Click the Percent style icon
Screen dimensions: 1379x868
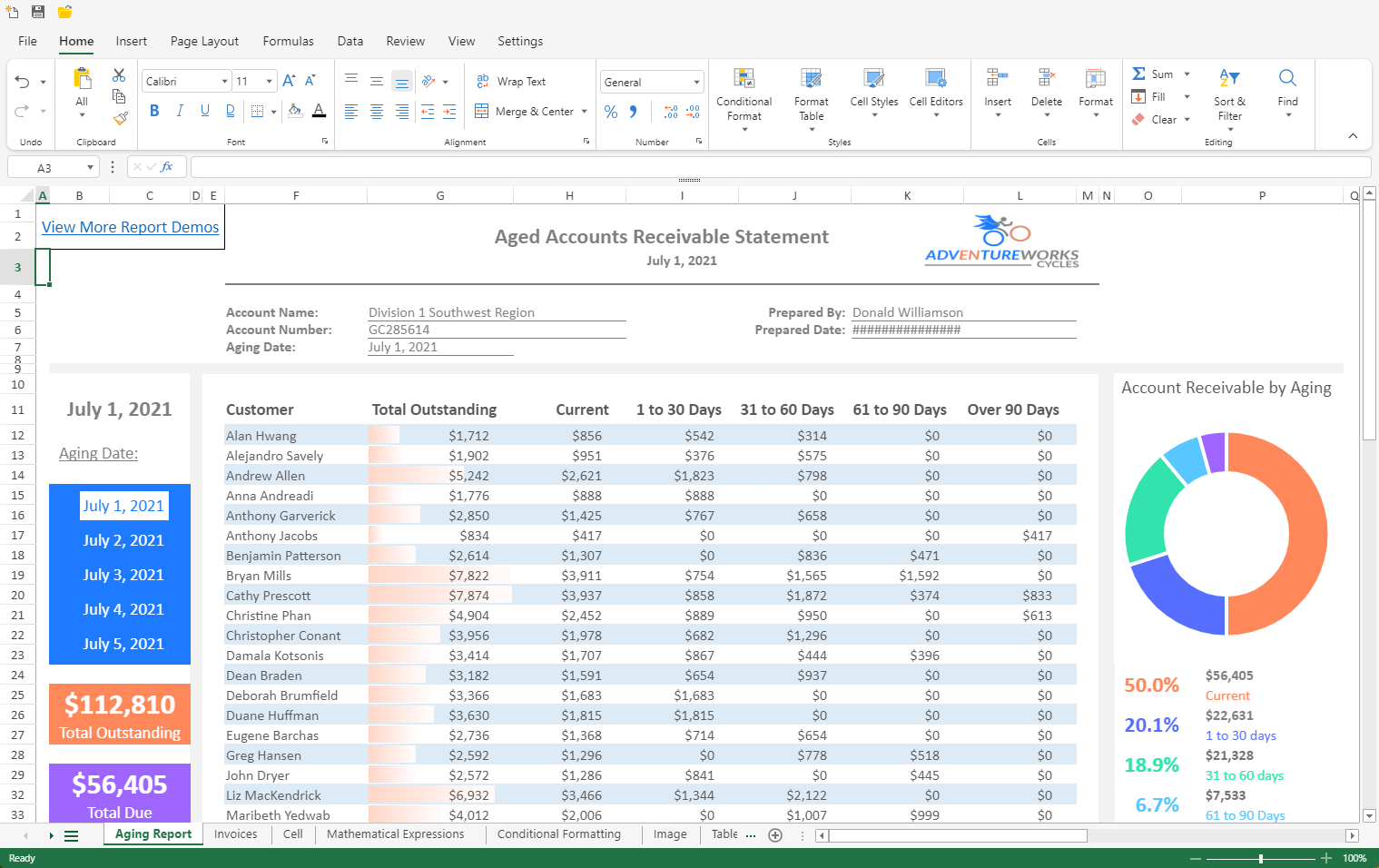pos(611,112)
